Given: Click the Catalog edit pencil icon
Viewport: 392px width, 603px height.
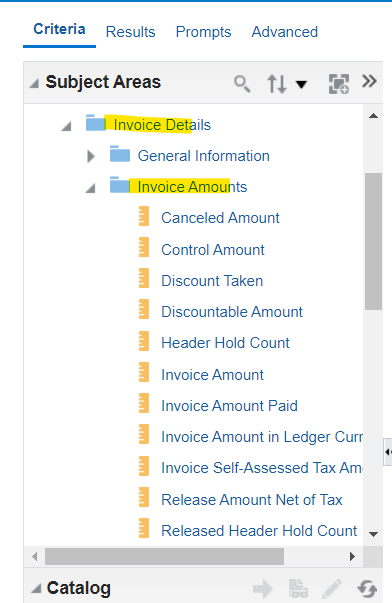Looking at the screenshot, I should 332,588.
